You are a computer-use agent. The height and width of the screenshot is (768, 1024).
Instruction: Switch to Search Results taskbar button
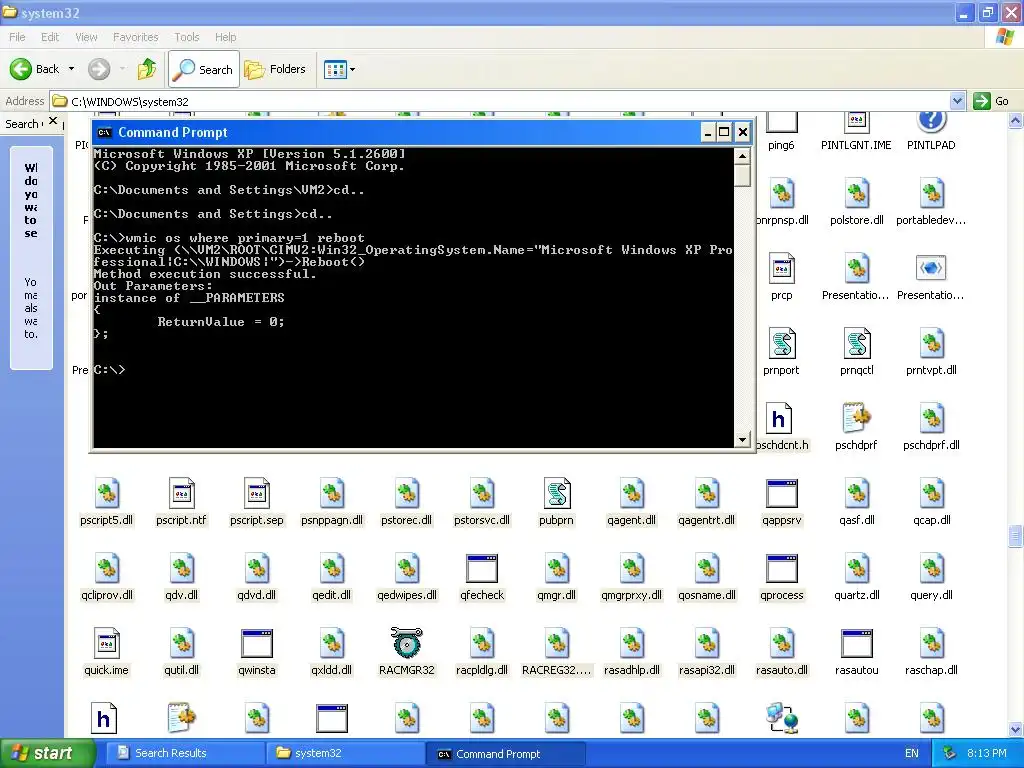click(x=185, y=754)
